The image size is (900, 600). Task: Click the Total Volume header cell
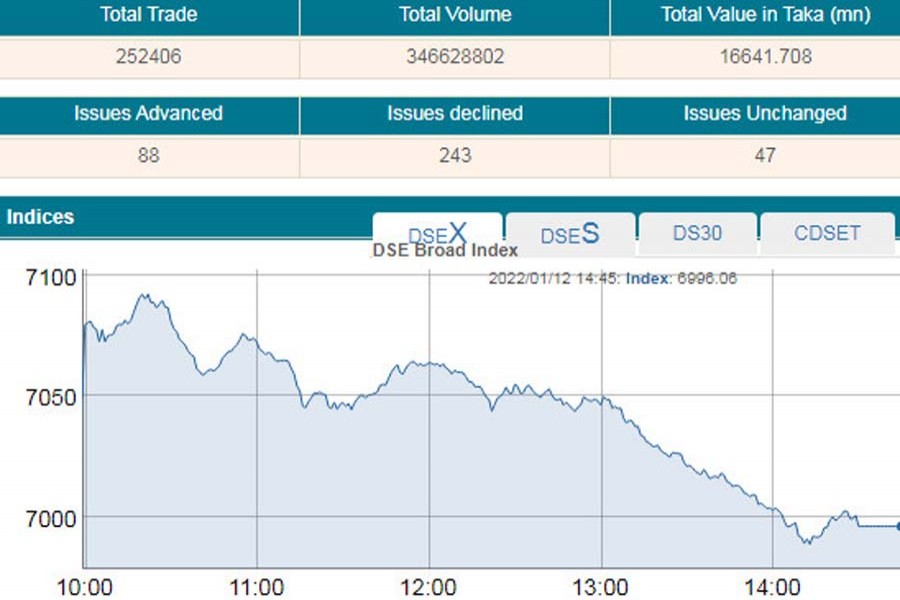click(x=455, y=15)
